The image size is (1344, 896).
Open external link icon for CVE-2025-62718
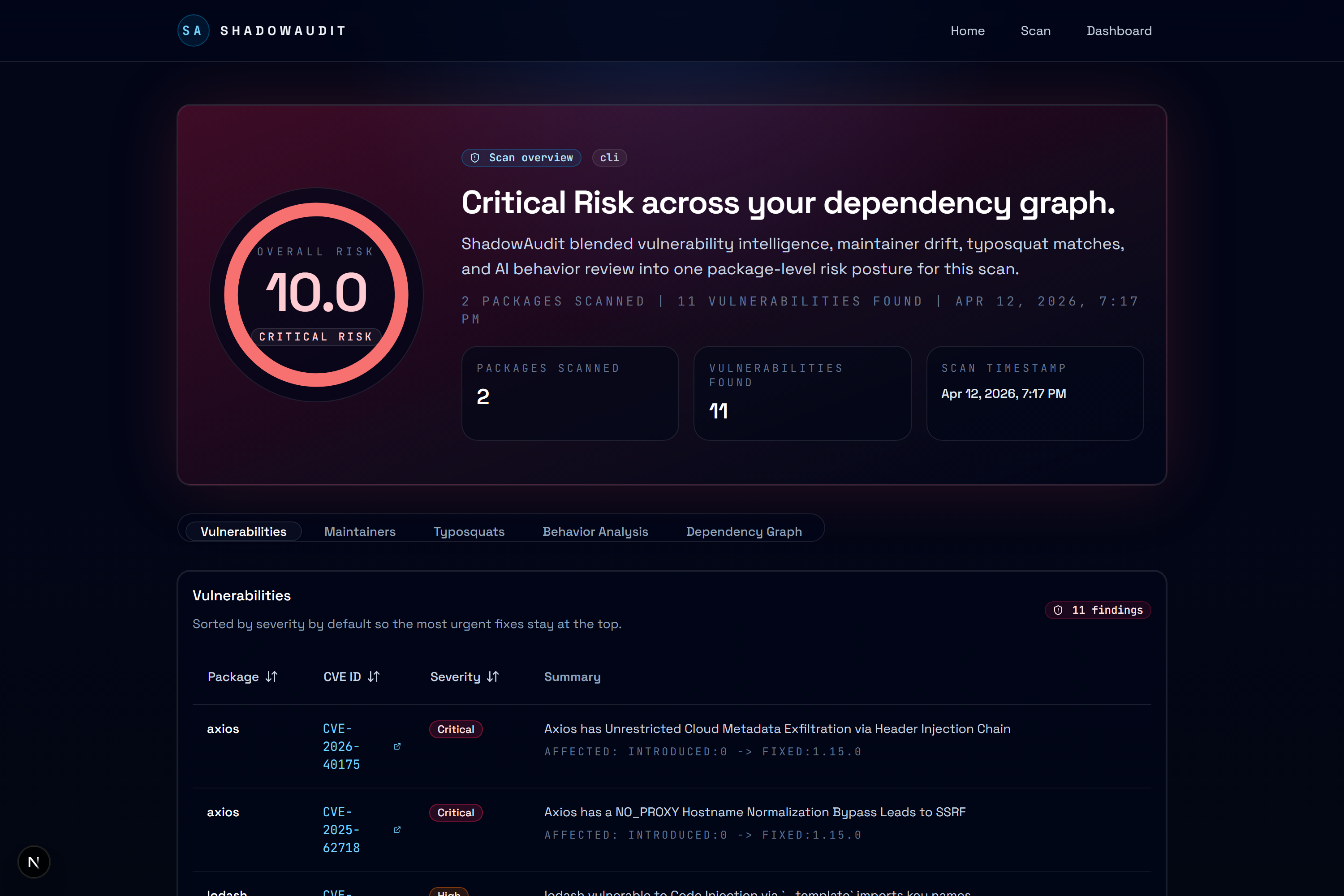(397, 830)
